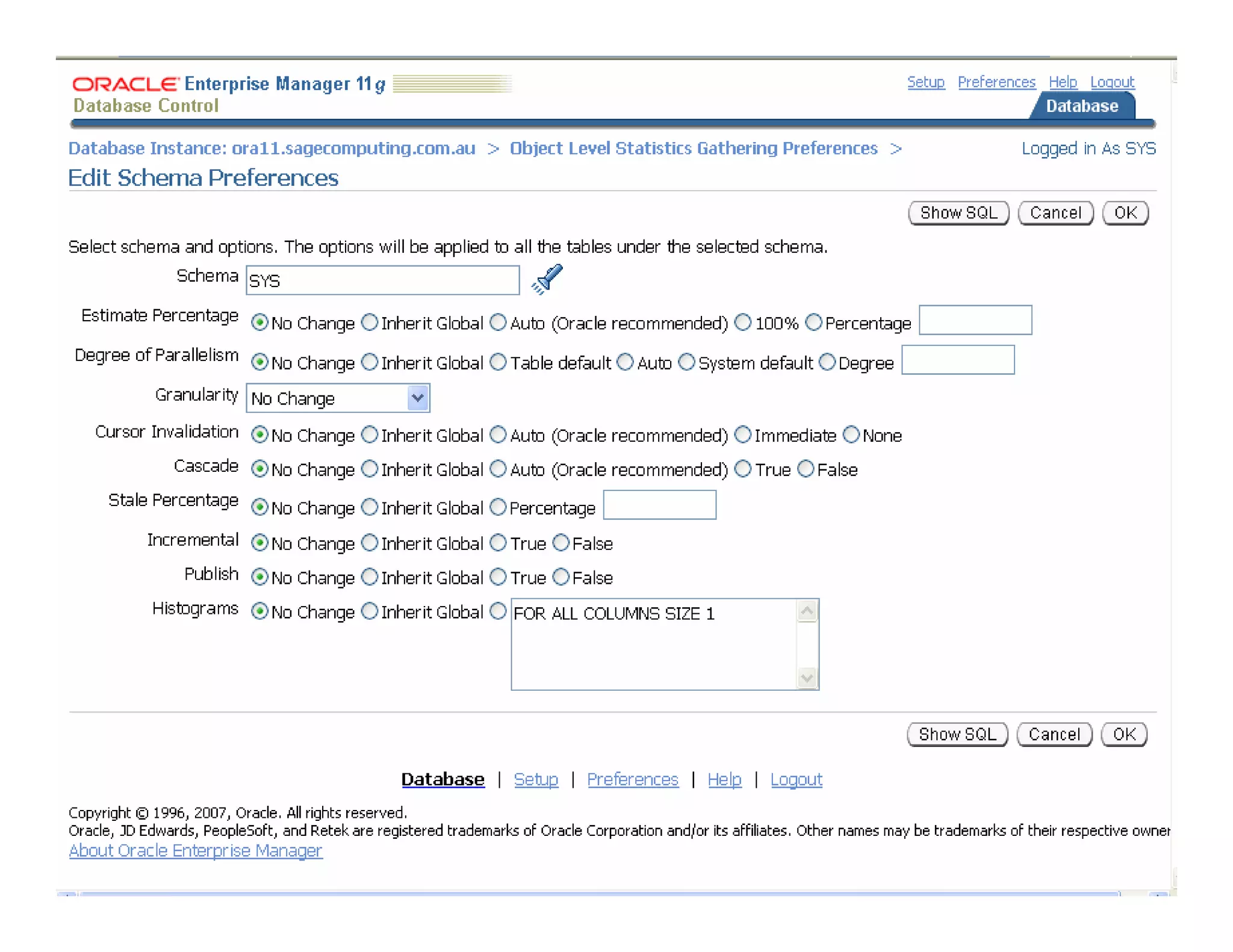Open Setup link in header
Image resolution: width=1233 pixels, height=952 pixels.
(926, 82)
